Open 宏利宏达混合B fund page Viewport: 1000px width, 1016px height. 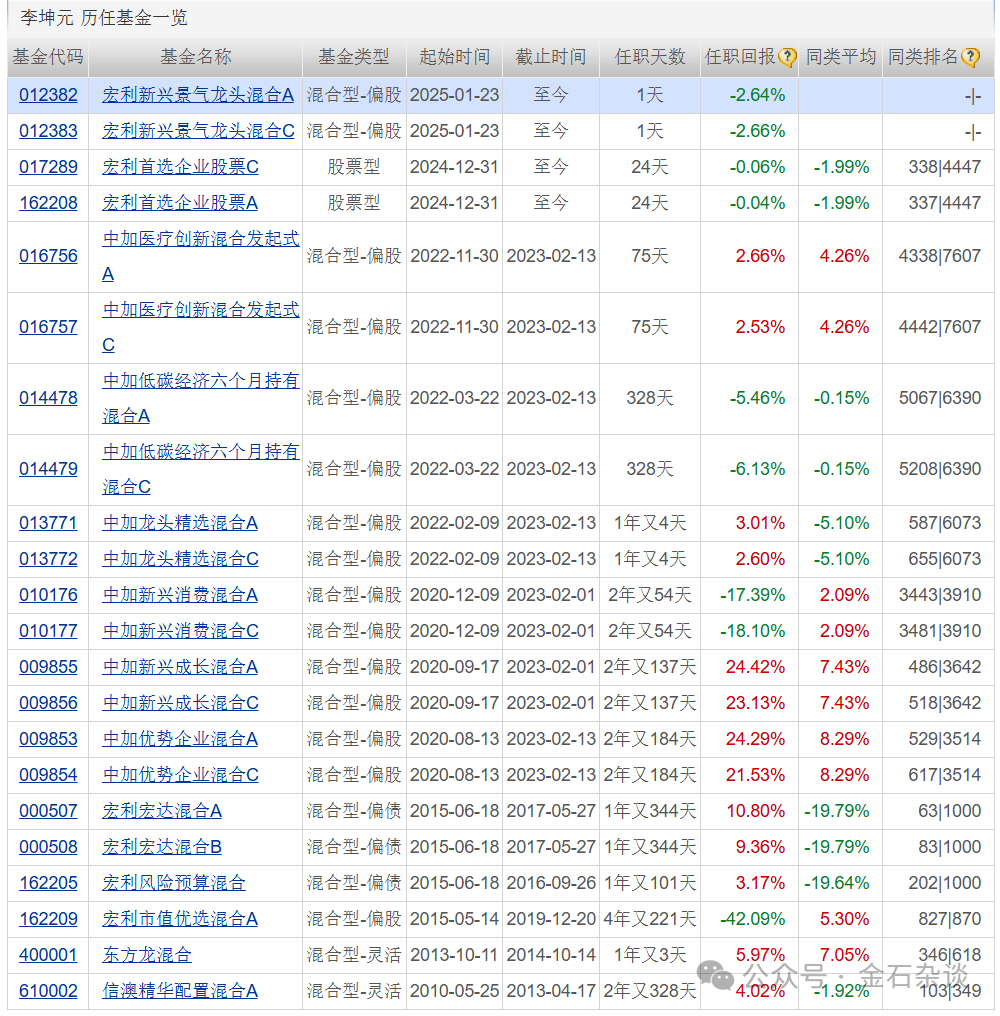pyautogui.click(x=162, y=847)
